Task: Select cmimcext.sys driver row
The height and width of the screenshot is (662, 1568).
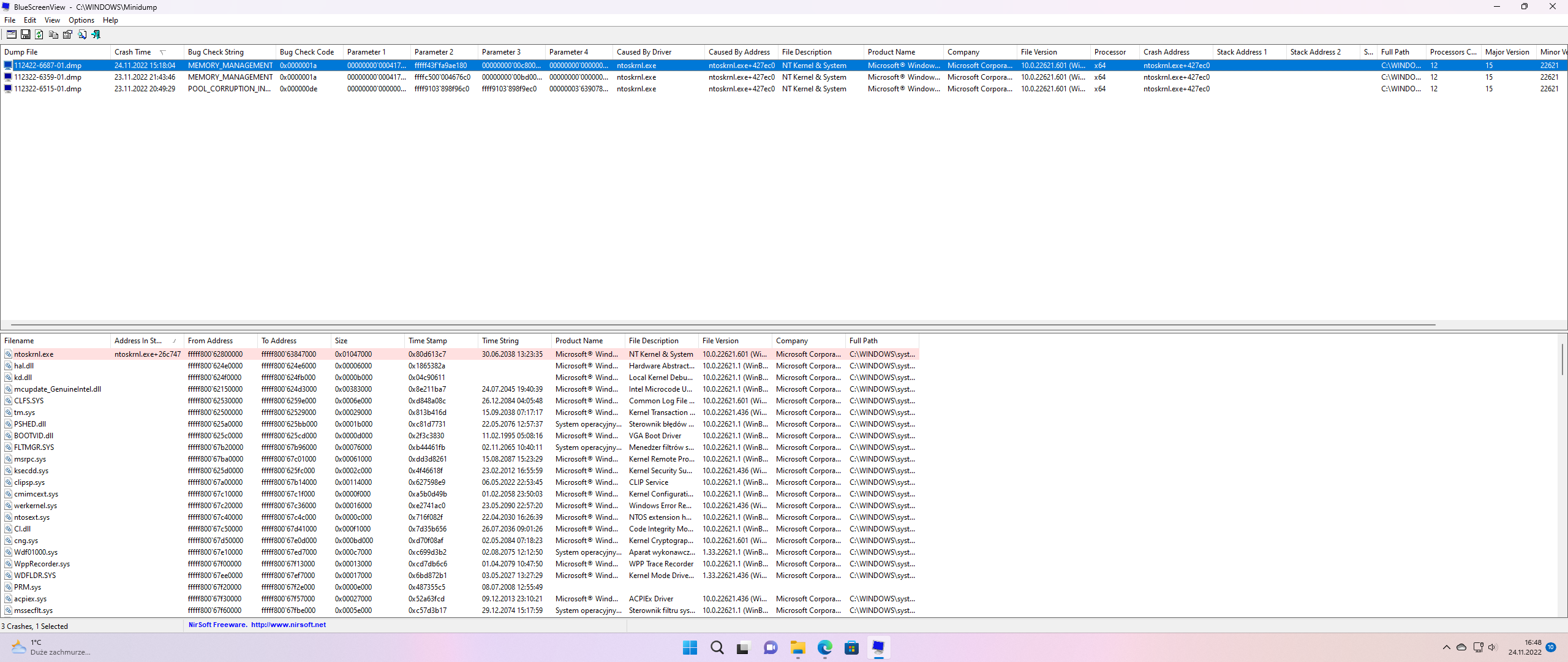Action: pyautogui.click(x=459, y=494)
